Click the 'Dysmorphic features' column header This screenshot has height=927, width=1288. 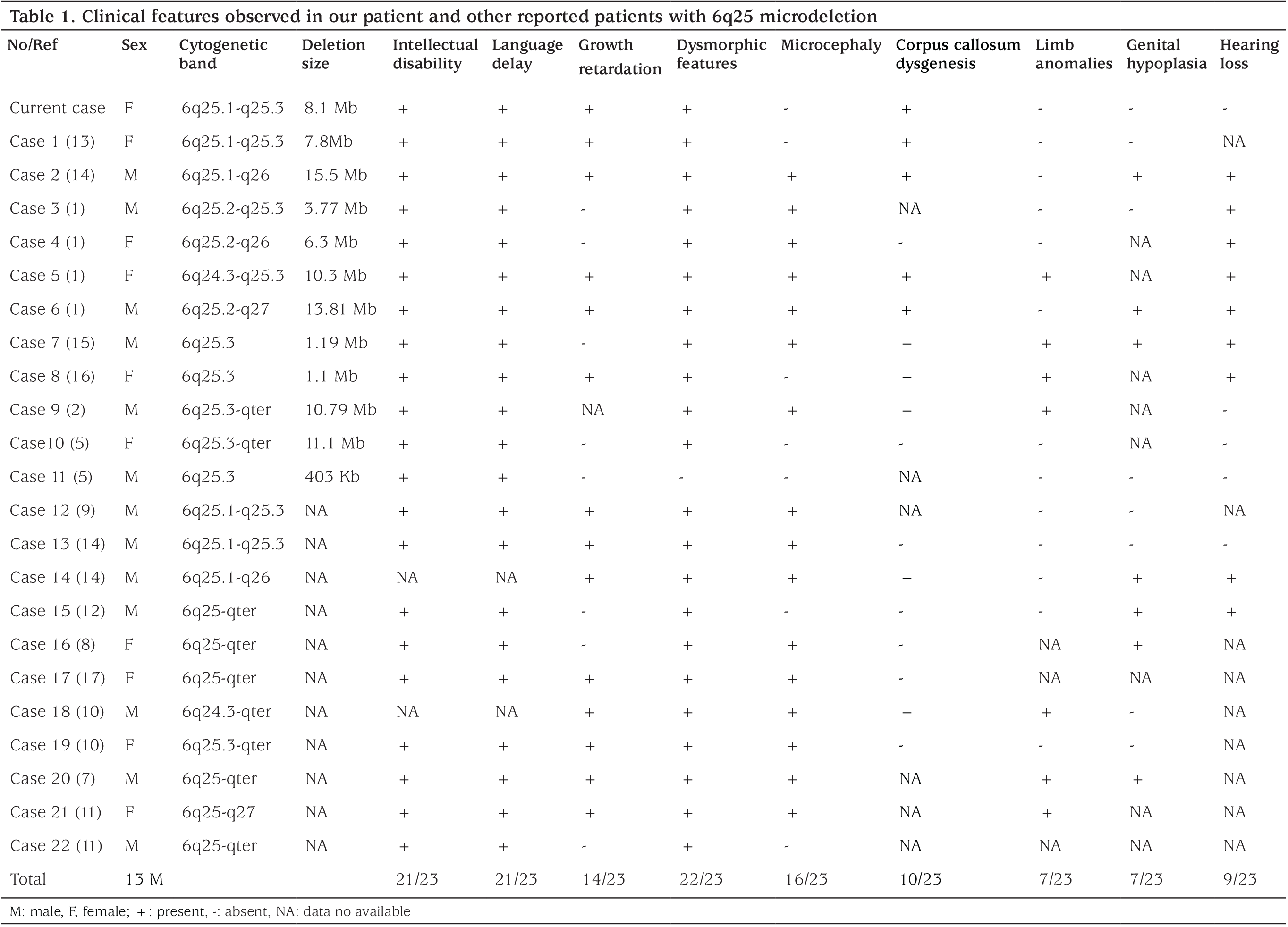(x=721, y=54)
